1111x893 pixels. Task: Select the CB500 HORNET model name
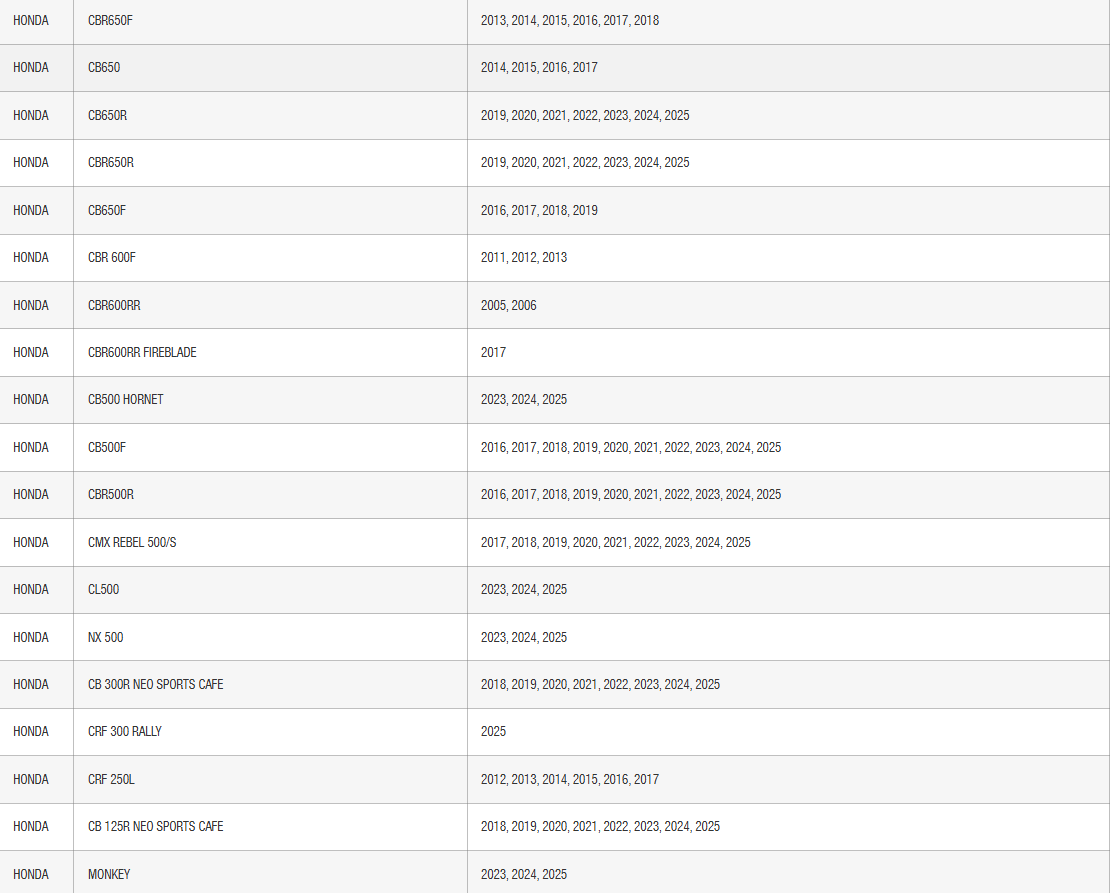[x=125, y=399]
